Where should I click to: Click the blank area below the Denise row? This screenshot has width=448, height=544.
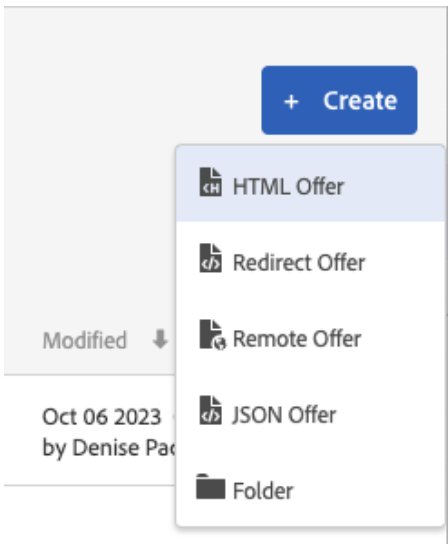pos(88,513)
